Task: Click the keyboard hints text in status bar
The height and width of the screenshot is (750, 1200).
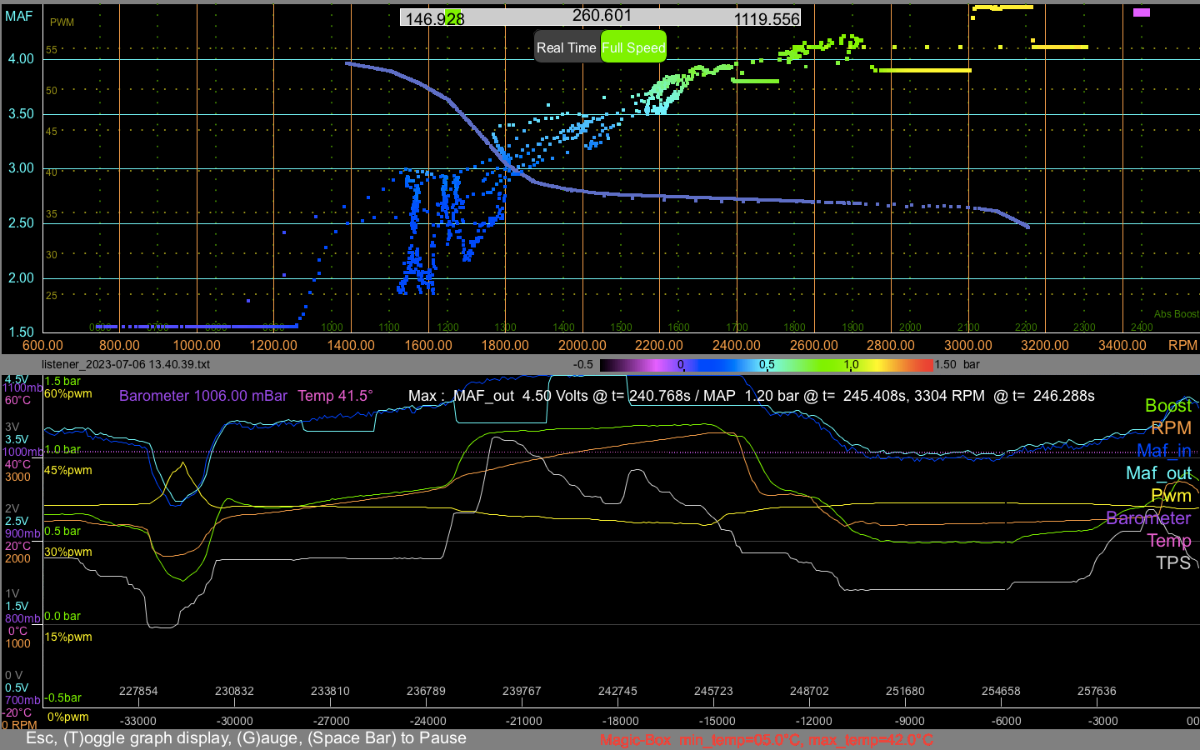Action: [246, 738]
